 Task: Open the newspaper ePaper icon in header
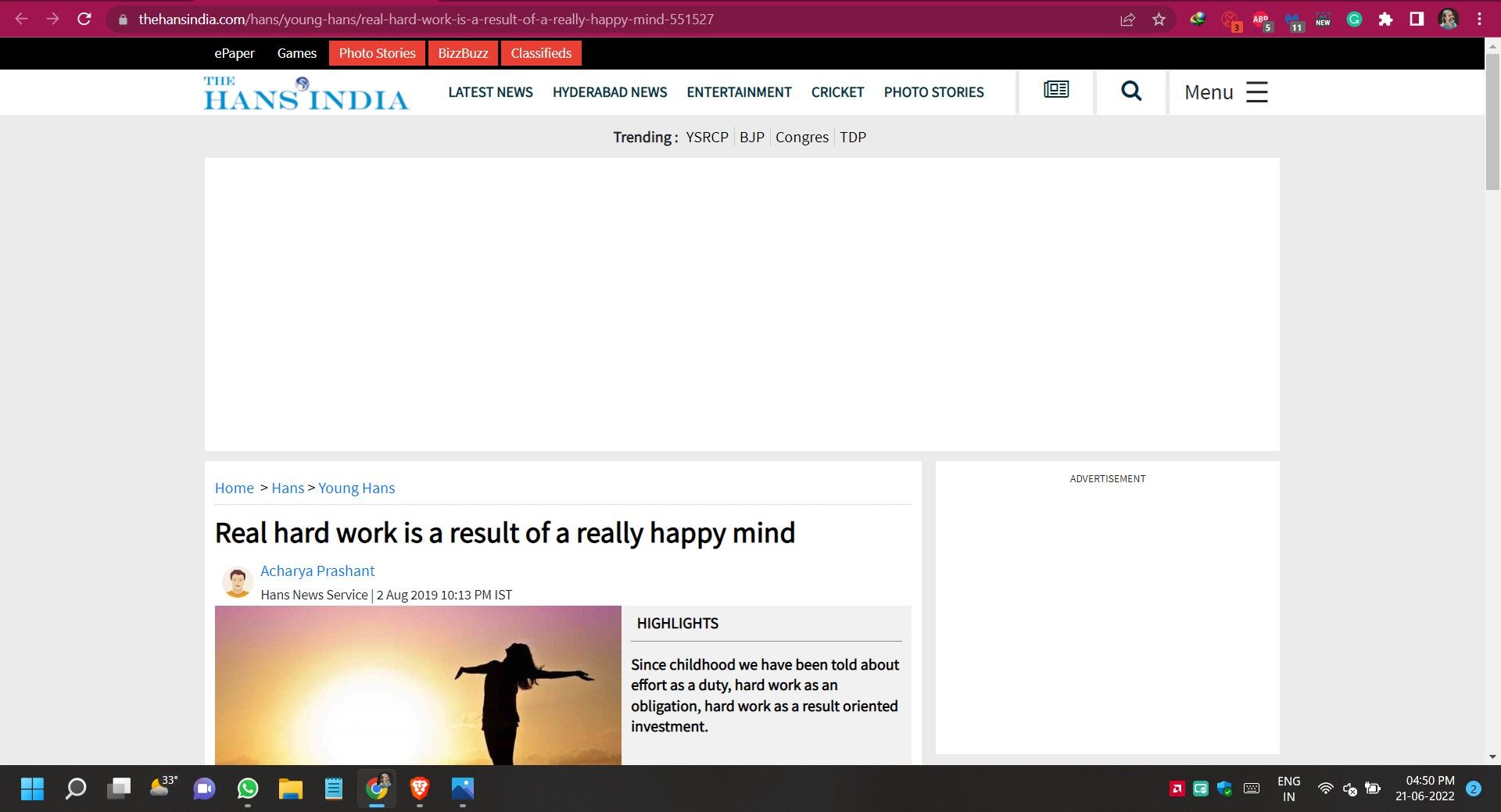(x=1055, y=90)
